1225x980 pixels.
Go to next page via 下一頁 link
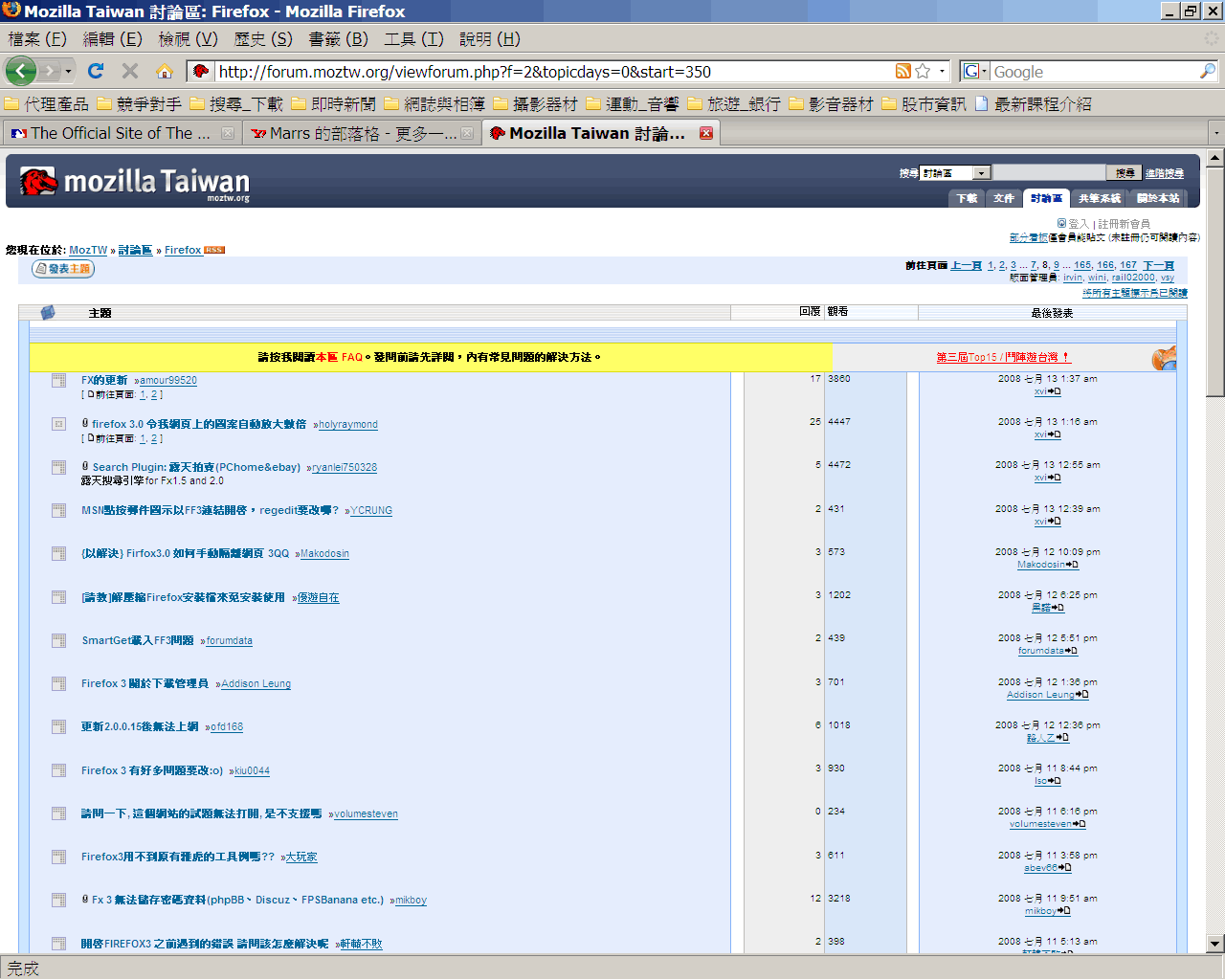click(x=1158, y=265)
